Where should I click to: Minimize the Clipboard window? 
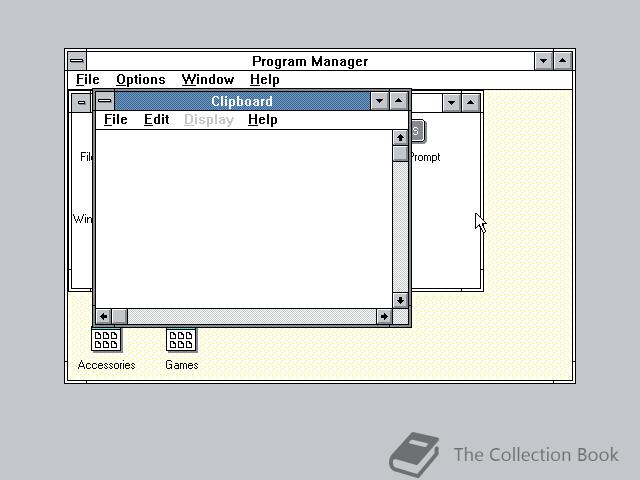(380, 101)
